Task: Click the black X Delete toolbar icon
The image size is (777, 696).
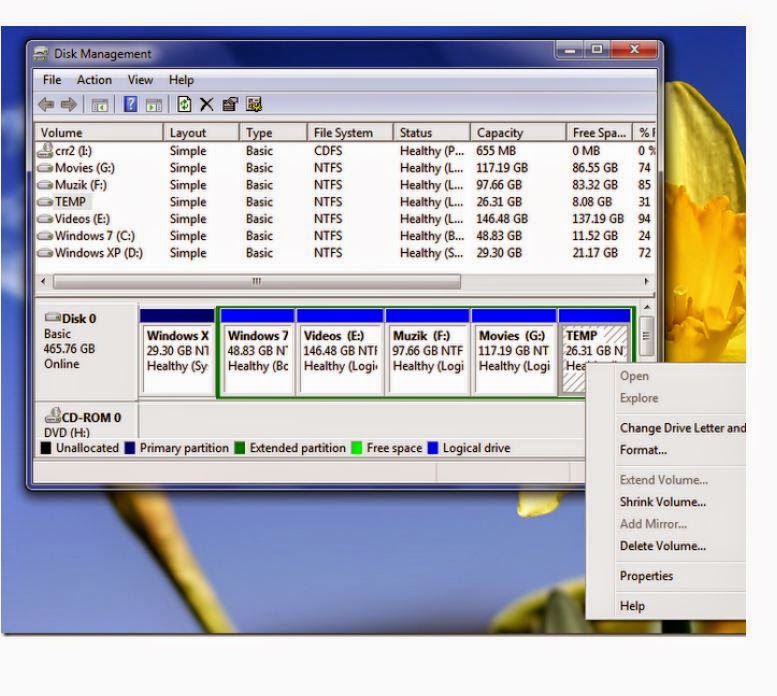Action: 207,105
